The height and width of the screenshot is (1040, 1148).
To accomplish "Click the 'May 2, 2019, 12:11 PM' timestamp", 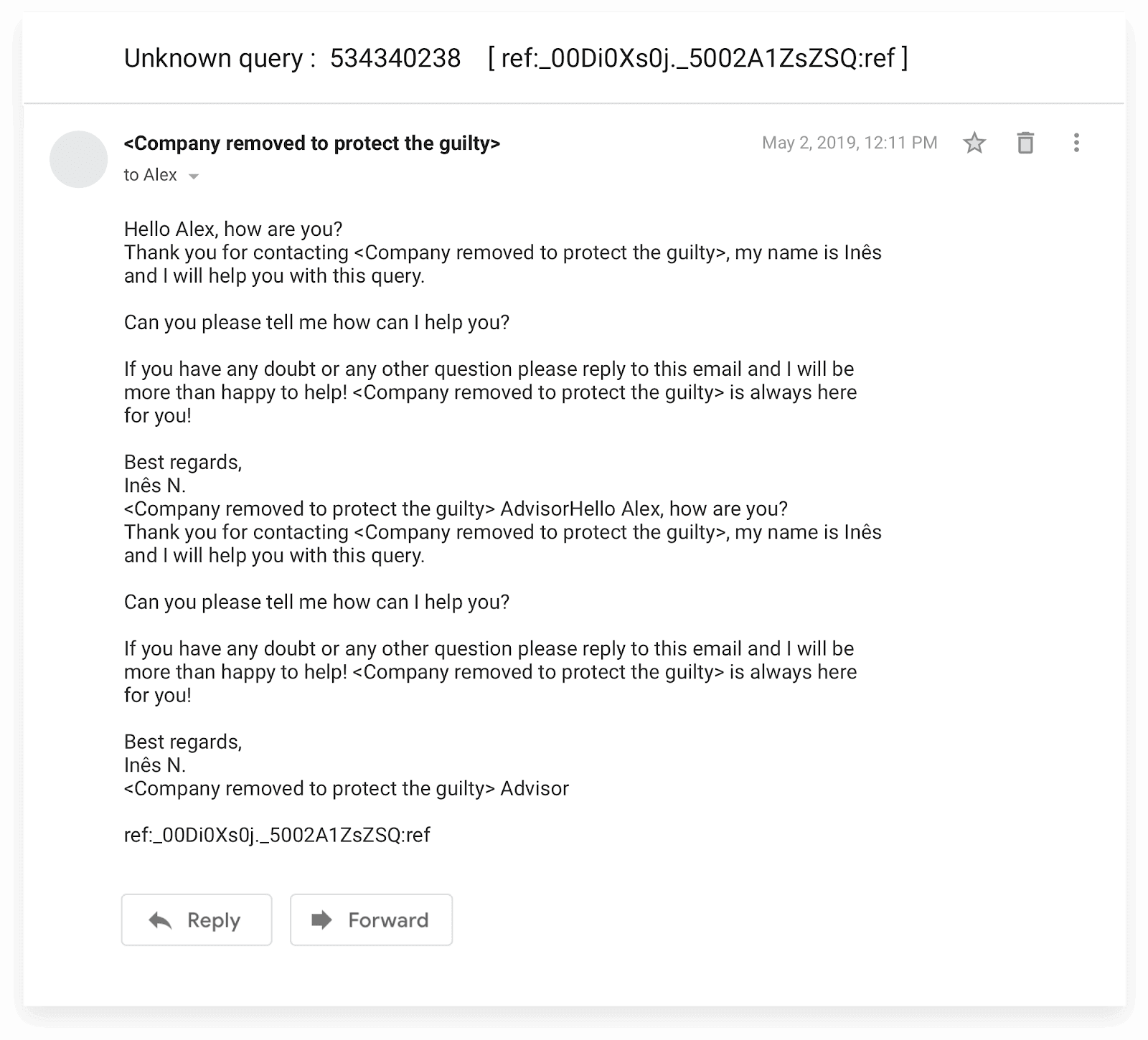I will tap(849, 143).
